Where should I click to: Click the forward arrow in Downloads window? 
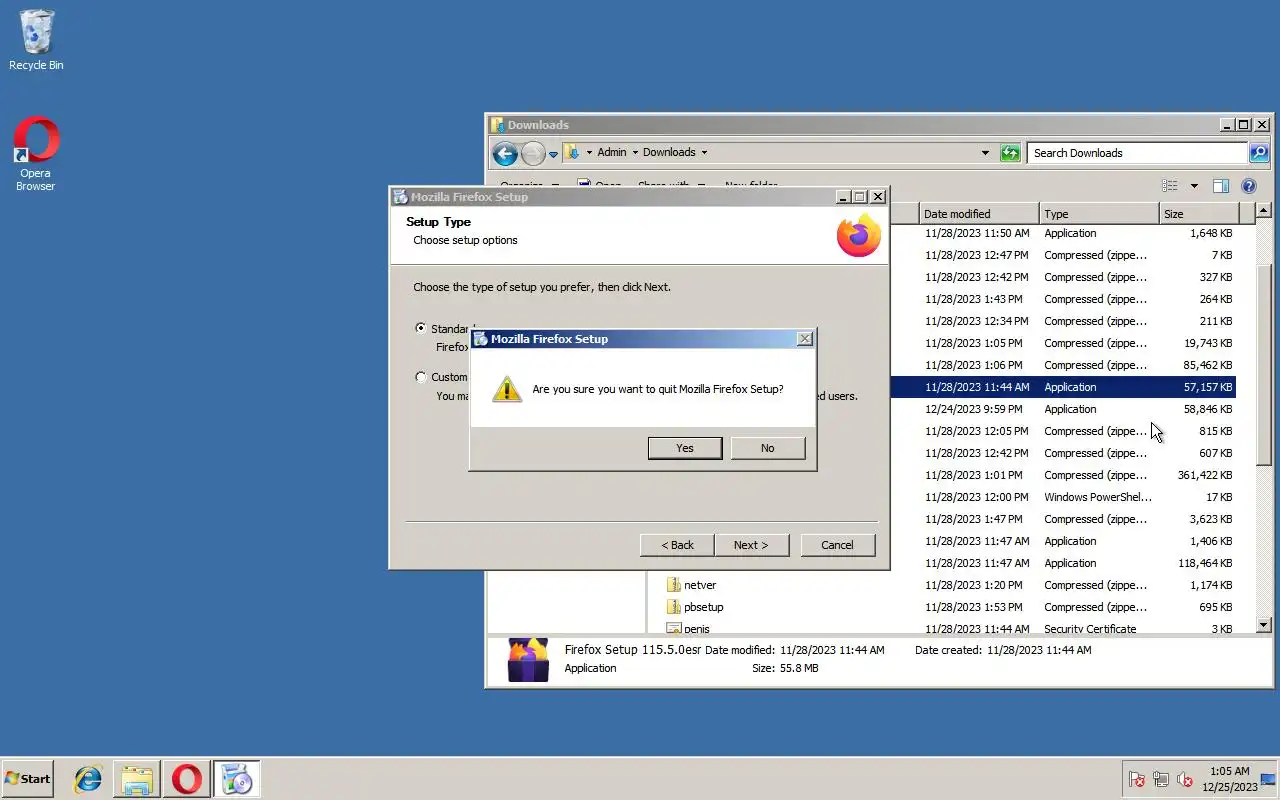[x=533, y=153]
